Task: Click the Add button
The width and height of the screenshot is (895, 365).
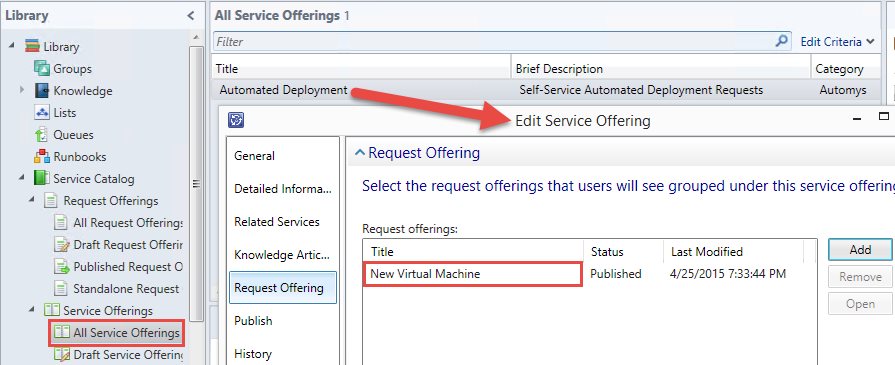Action: pyautogui.click(x=860, y=250)
